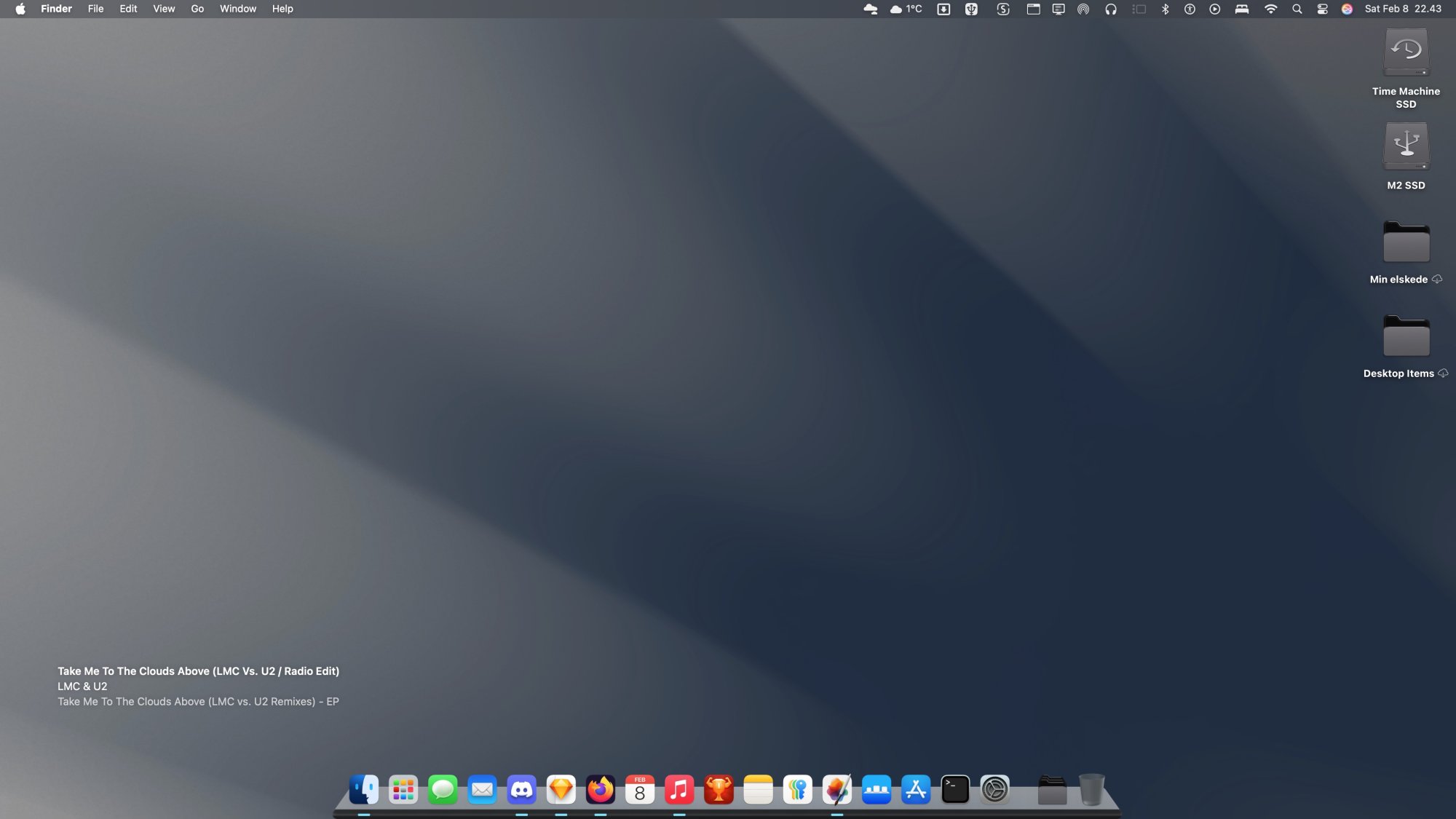This screenshot has height=819, width=1456.
Task: Open Apple Music from the Dock
Action: coord(680,789)
